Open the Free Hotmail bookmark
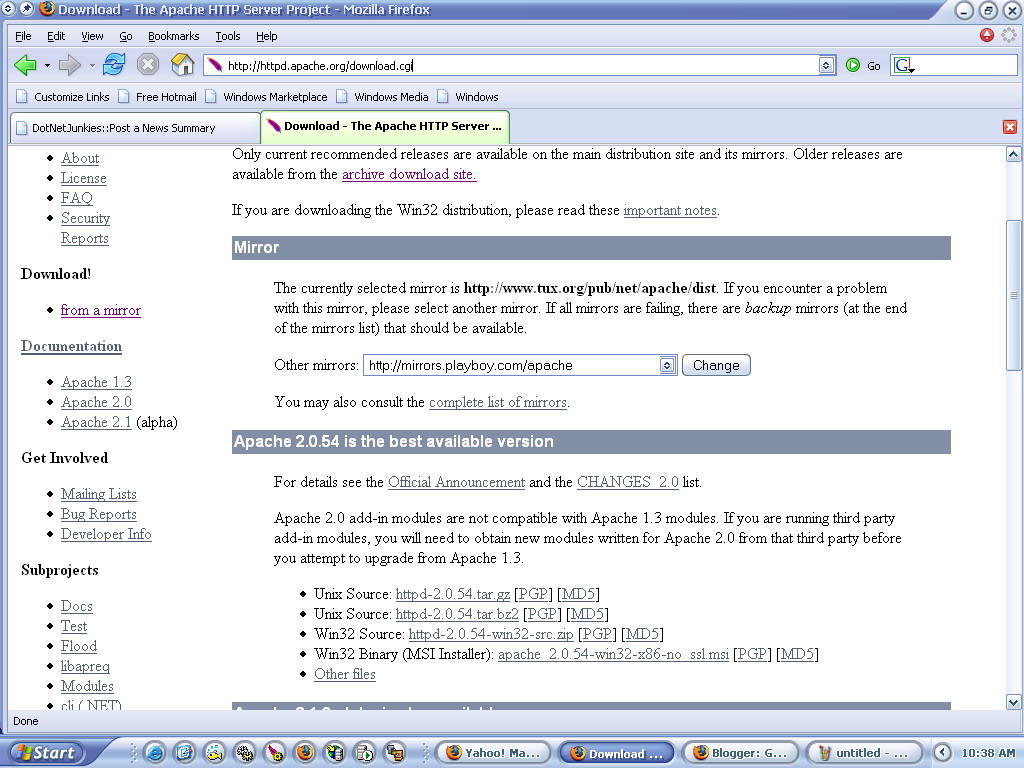 coord(157,97)
